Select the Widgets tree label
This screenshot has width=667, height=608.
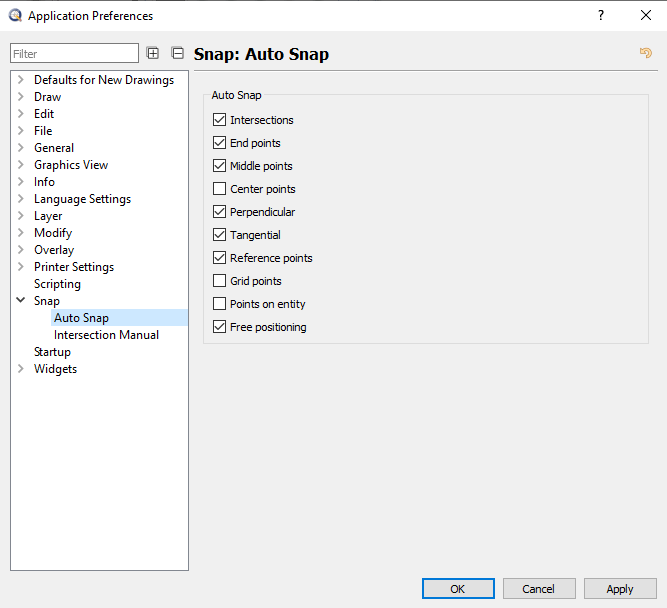pos(55,369)
